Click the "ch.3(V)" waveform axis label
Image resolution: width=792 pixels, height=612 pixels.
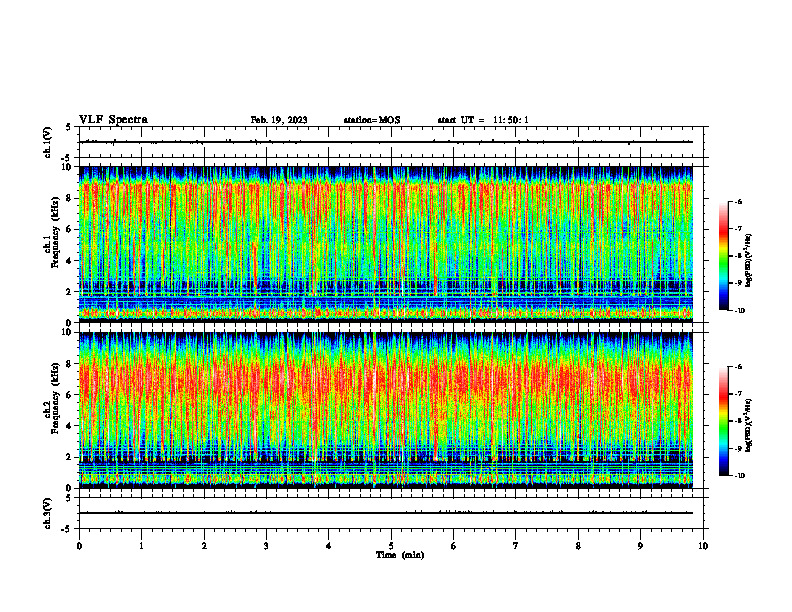[47, 513]
